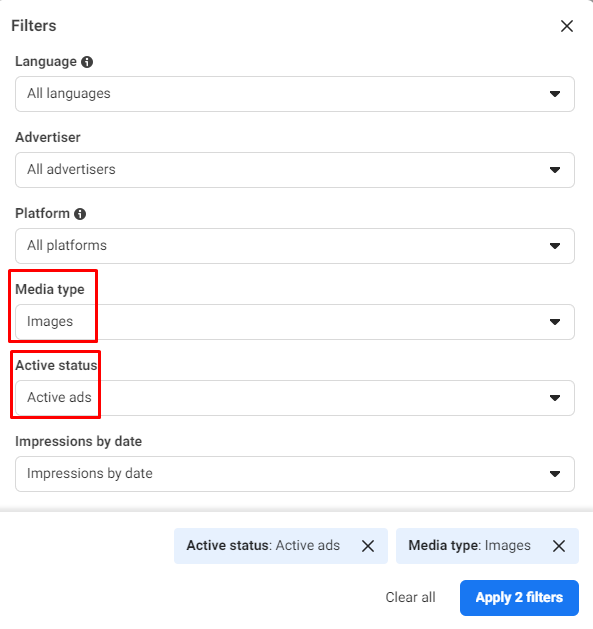
Task: Open the Active status dropdown showing Active ads
Action: click(295, 398)
